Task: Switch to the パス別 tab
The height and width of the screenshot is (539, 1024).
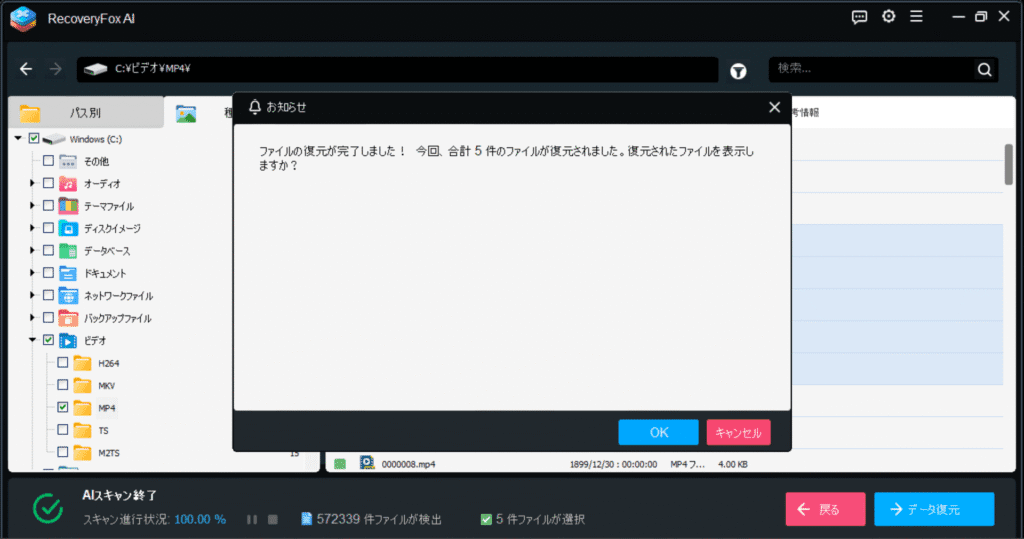Action: point(86,112)
